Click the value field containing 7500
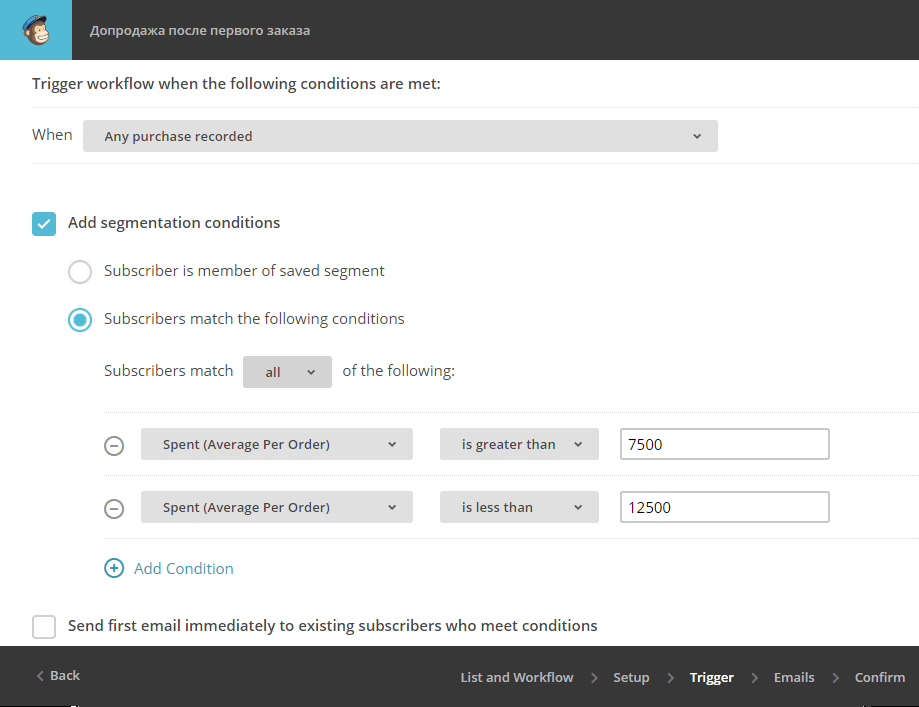919x707 pixels. [x=724, y=444]
